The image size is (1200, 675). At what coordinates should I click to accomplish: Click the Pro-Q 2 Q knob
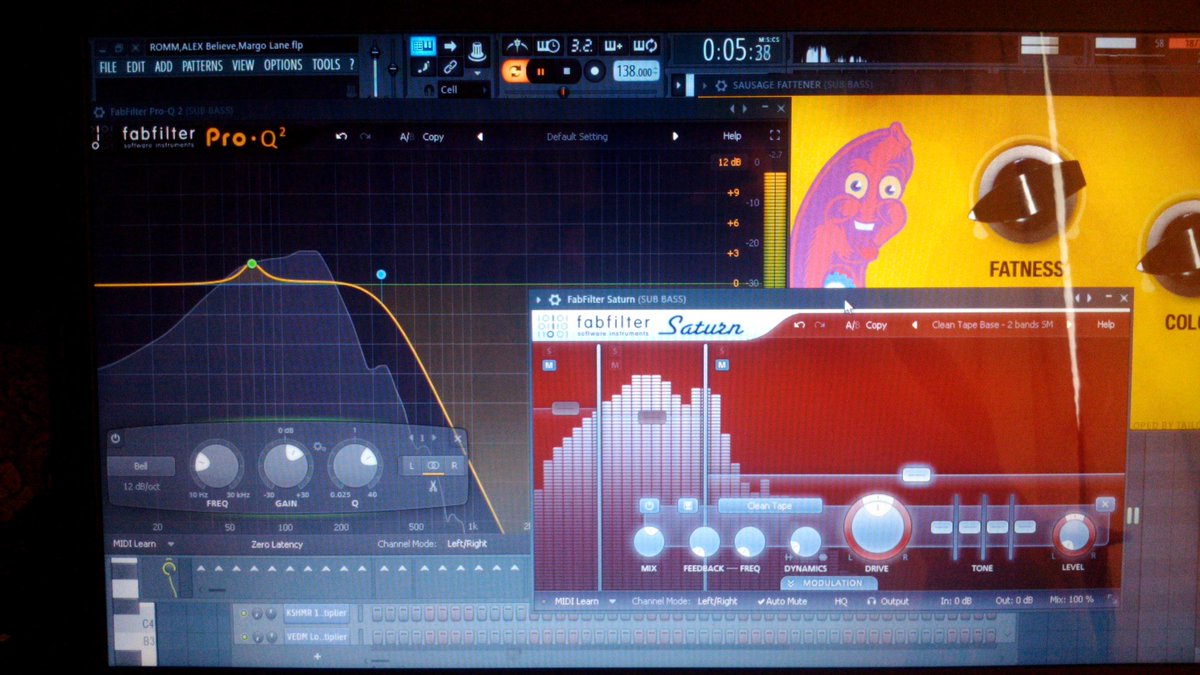click(x=355, y=465)
